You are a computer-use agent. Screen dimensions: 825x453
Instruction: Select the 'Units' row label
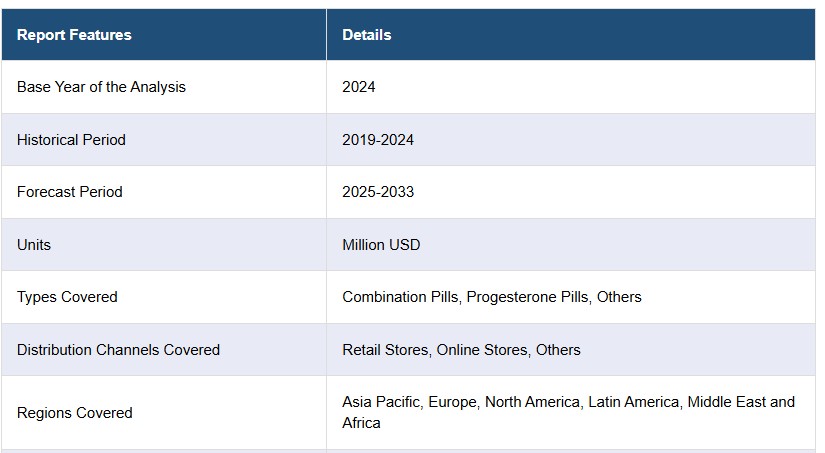34,245
